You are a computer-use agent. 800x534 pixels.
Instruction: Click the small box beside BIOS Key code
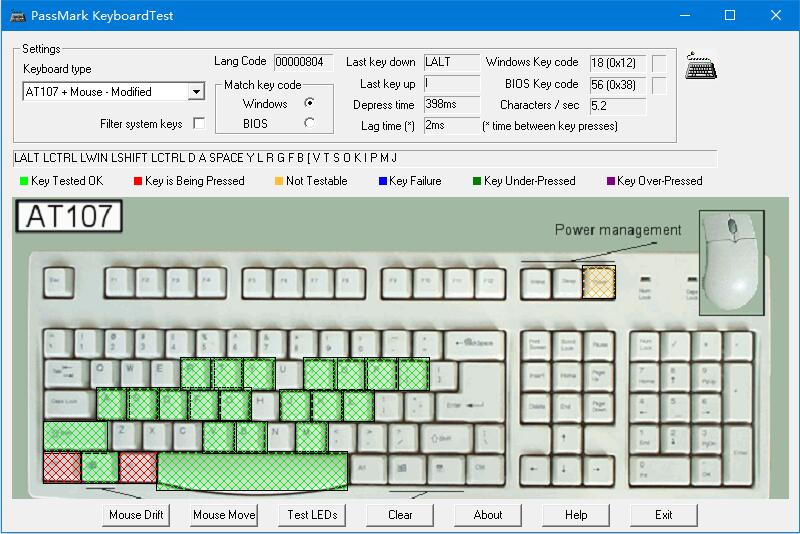tap(659, 85)
